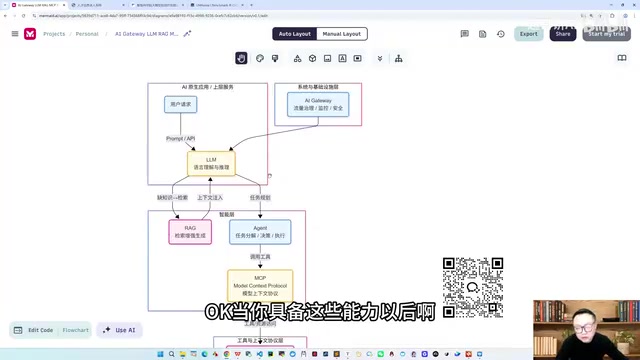This screenshot has width=640, height=360.
Task: Open File Explorer from taskbar
Action: tap(182, 354)
